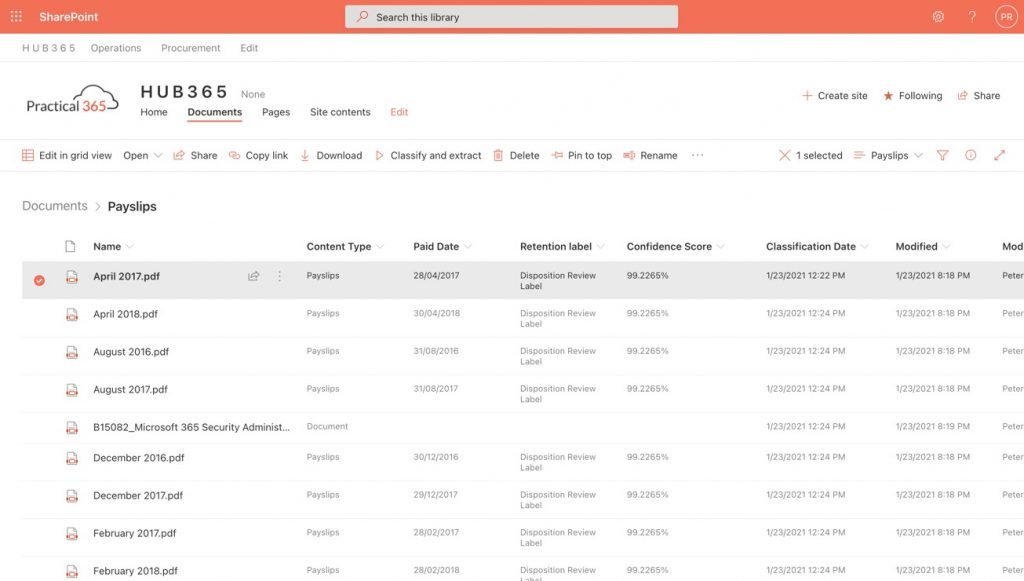Viewport: 1024px width, 581px height.
Task: Click inside the Search this library field
Action: pyautogui.click(x=510, y=16)
